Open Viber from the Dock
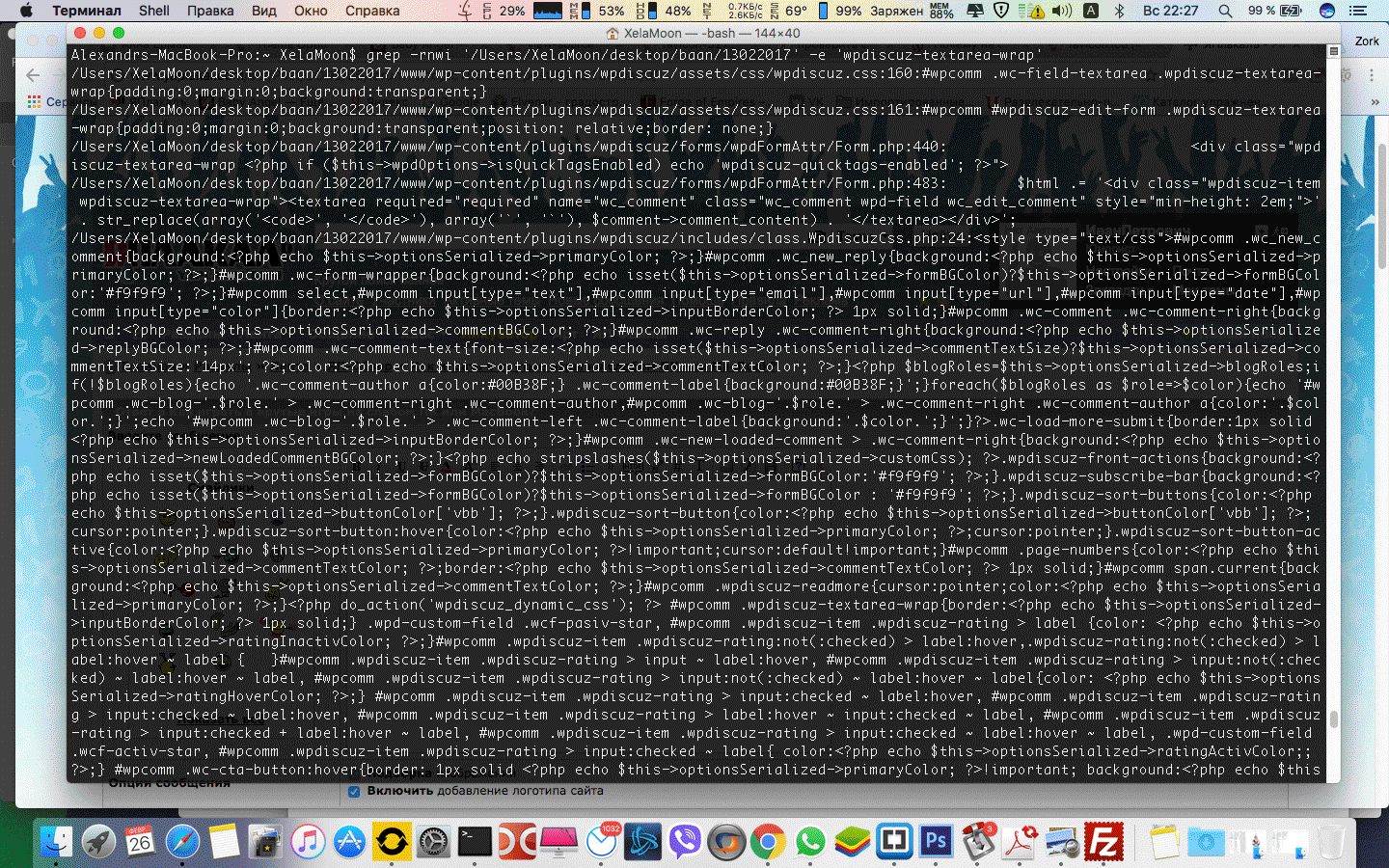Image resolution: width=1389 pixels, height=868 pixels. click(x=685, y=842)
